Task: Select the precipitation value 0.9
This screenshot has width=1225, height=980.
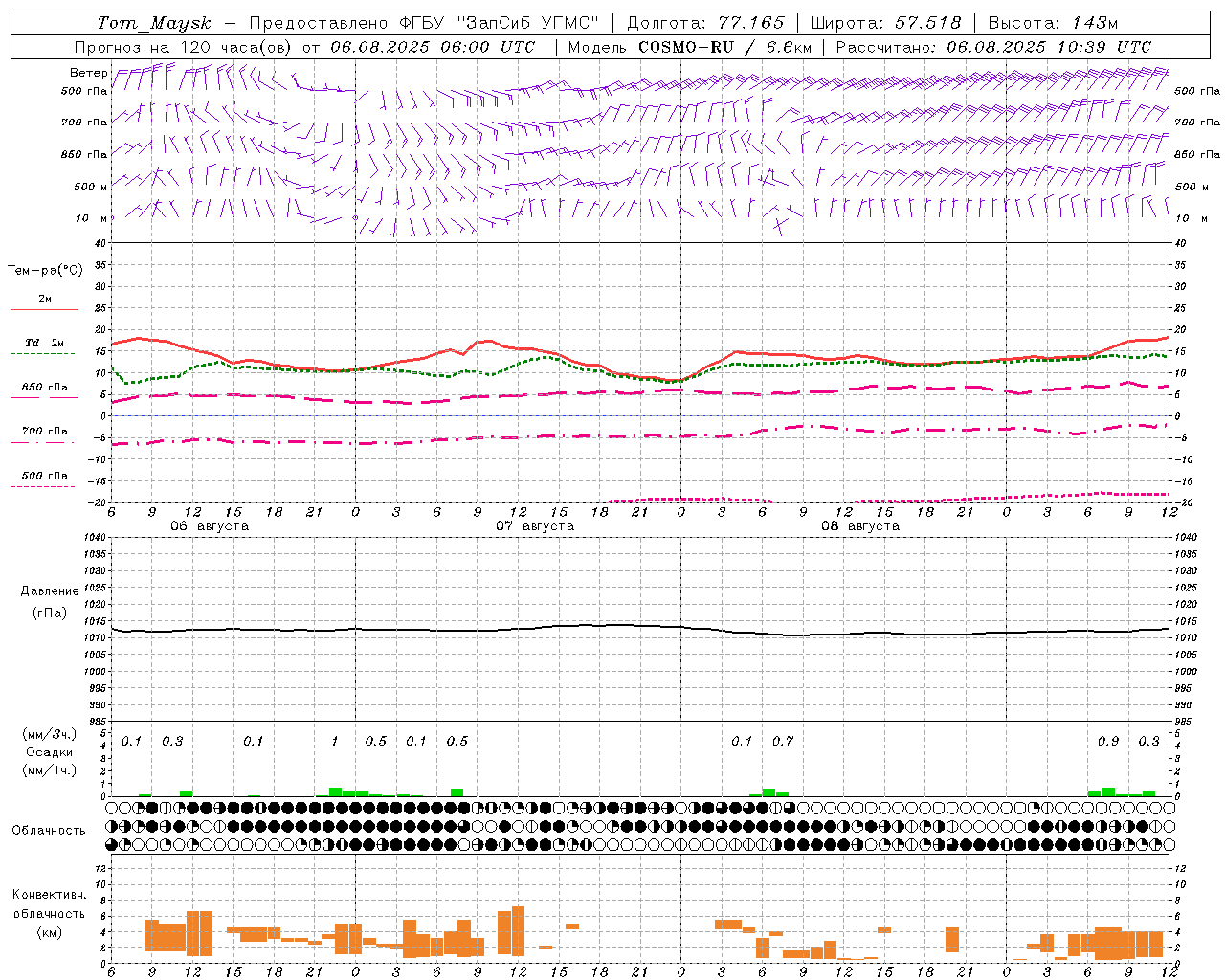Action: 1108,742
